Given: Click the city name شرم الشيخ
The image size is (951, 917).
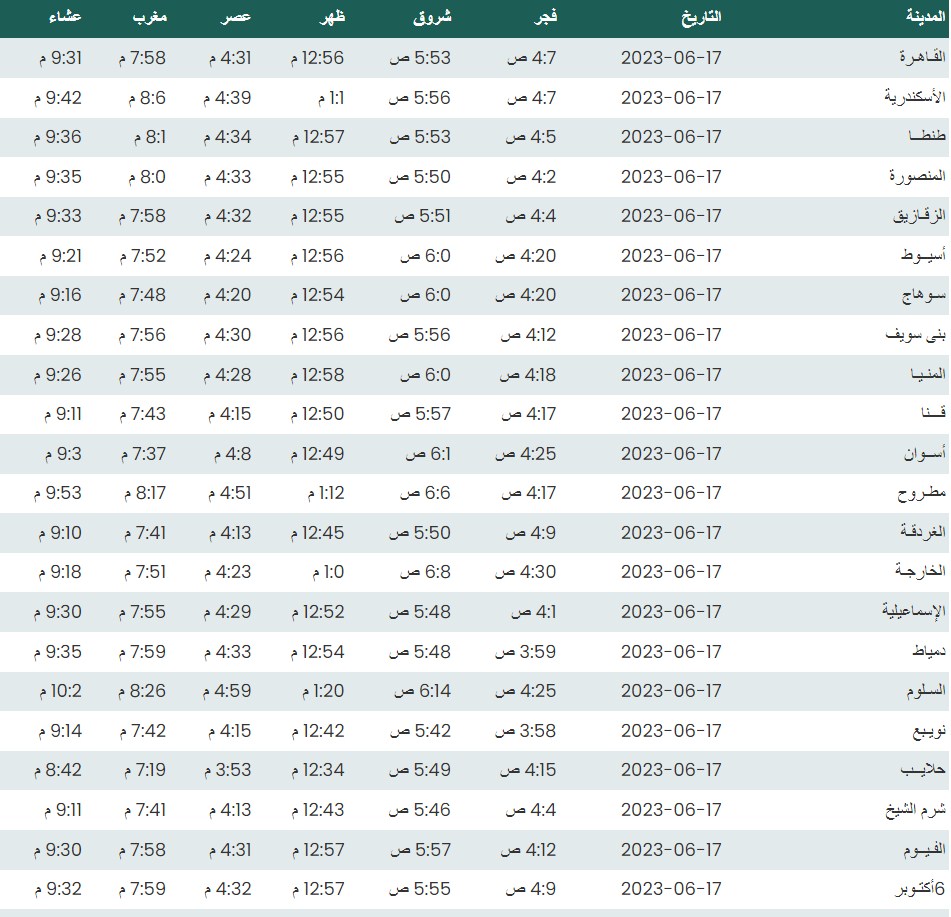Looking at the screenshot, I should (908, 810).
